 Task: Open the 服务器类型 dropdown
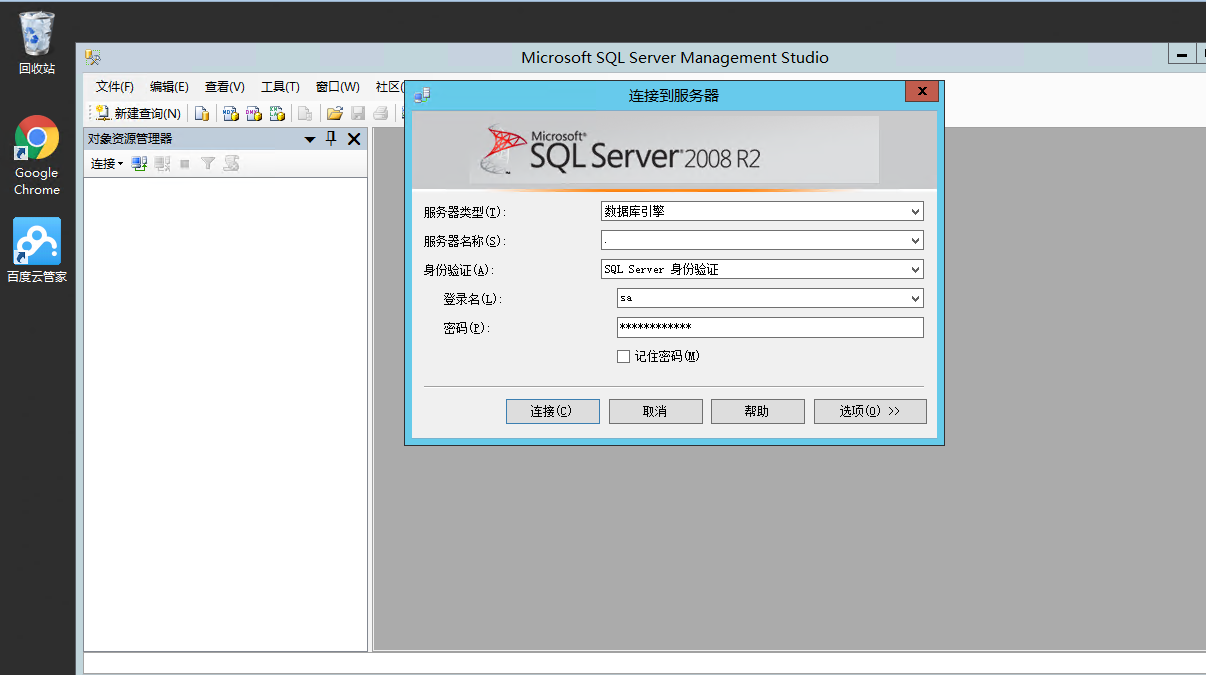click(x=915, y=211)
